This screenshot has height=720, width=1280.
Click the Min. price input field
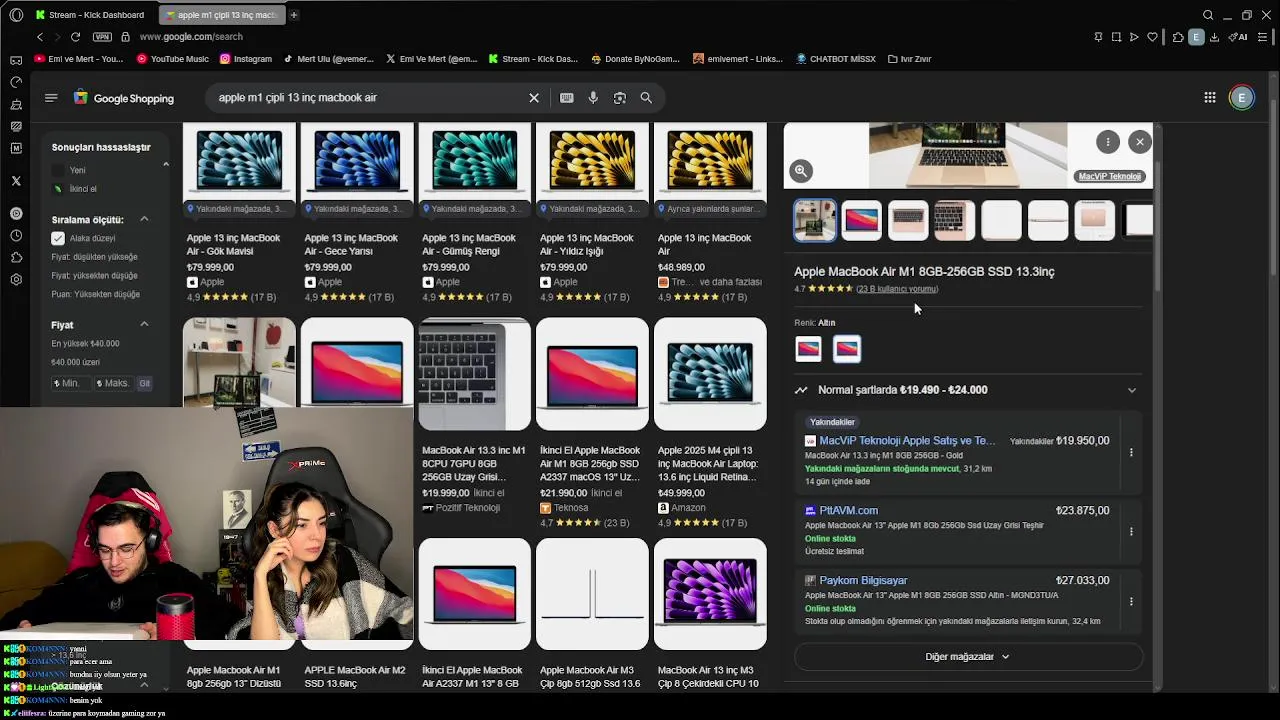click(69, 383)
